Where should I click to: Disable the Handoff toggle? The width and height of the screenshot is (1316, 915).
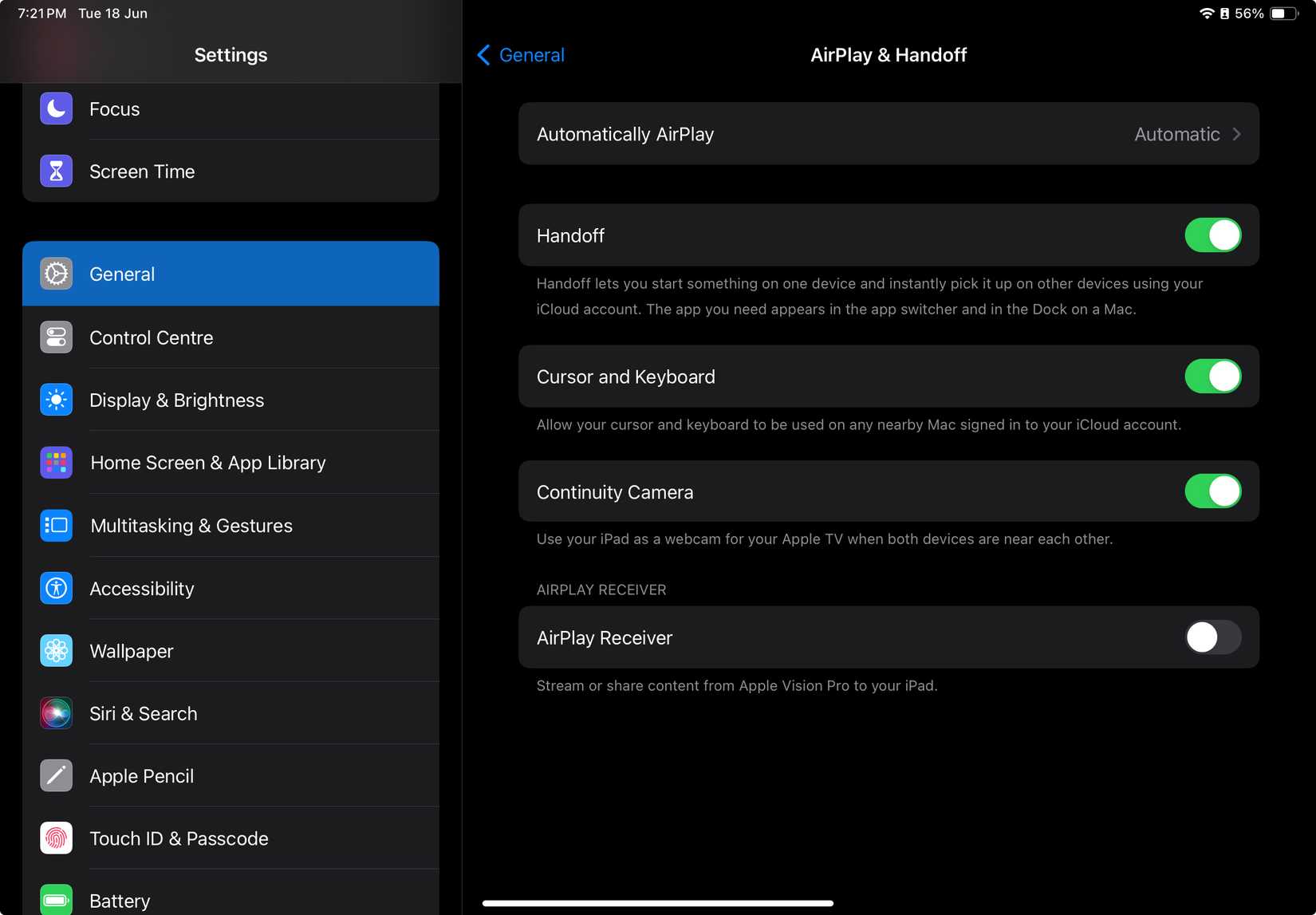point(1212,235)
